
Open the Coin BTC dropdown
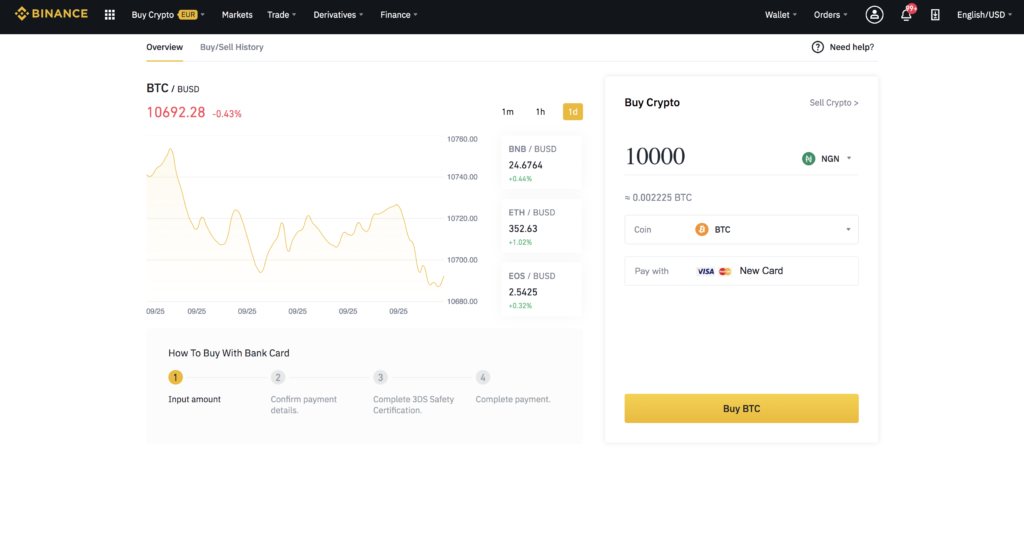(x=741, y=229)
